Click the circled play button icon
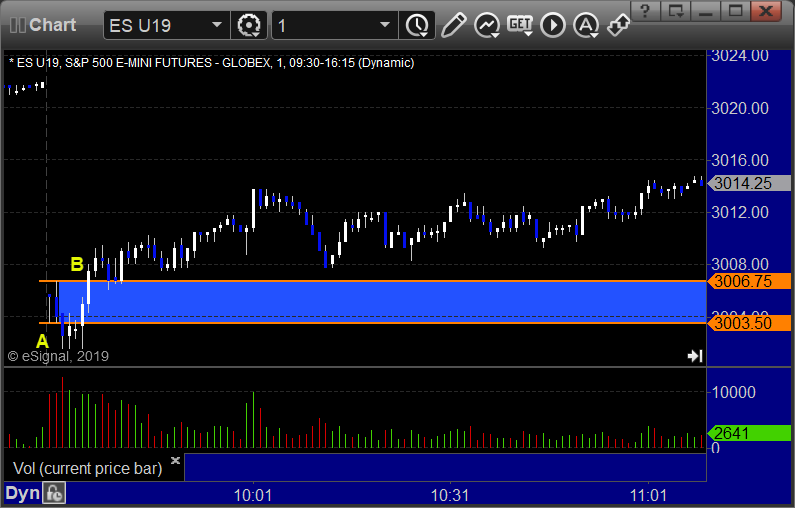 pos(553,25)
